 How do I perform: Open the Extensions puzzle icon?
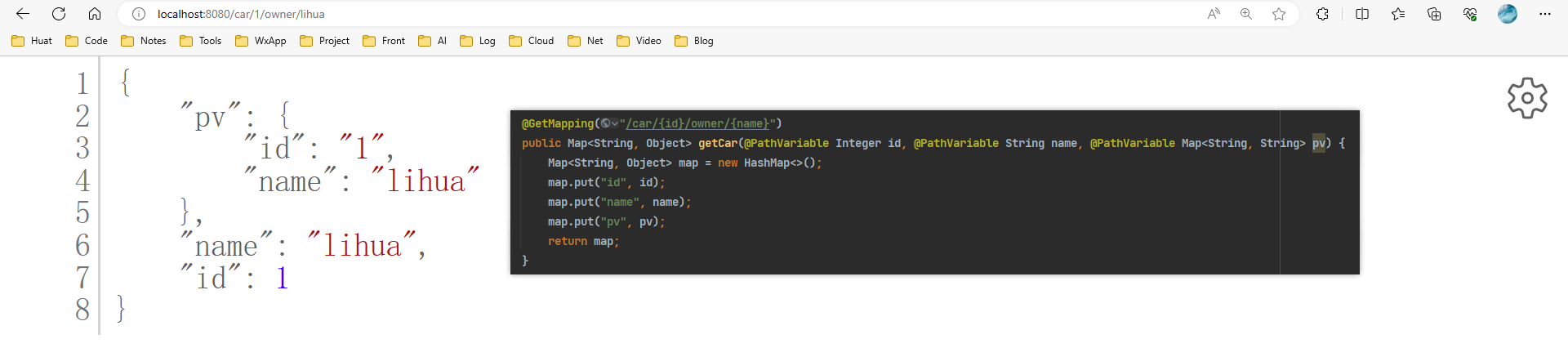[x=1322, y=14]
